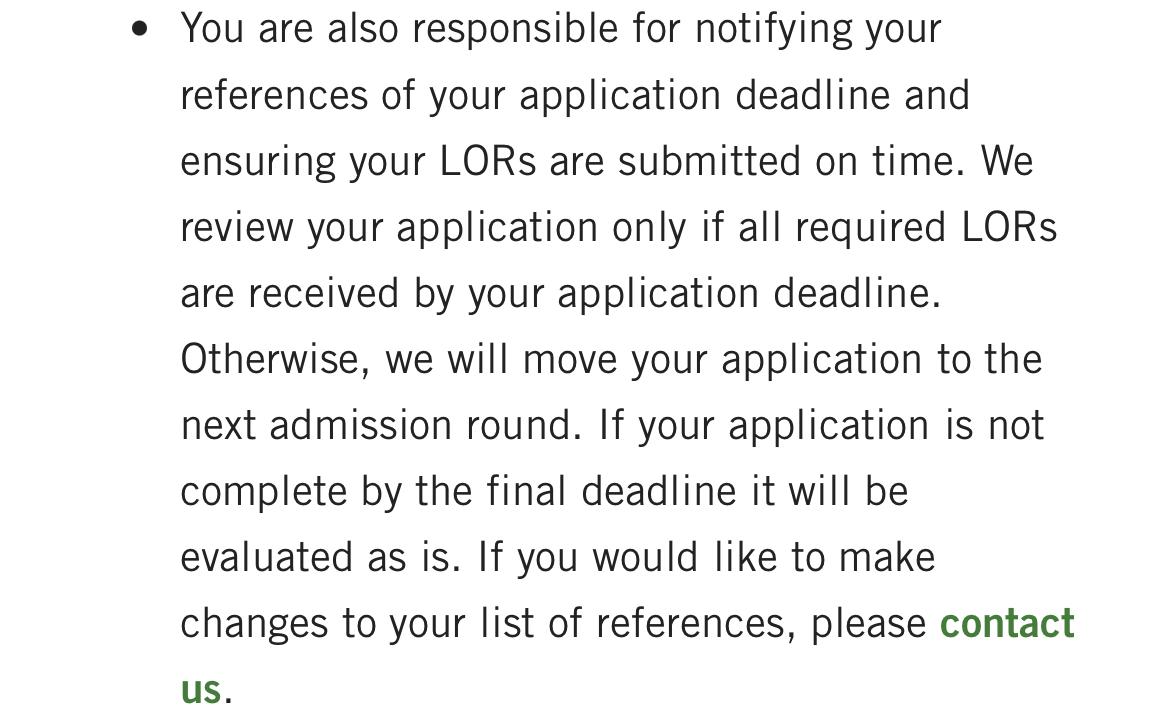Click the green "us" link text
This screenshot has height=718, width=1170.
pyautogui.click(x=200, y=689)
